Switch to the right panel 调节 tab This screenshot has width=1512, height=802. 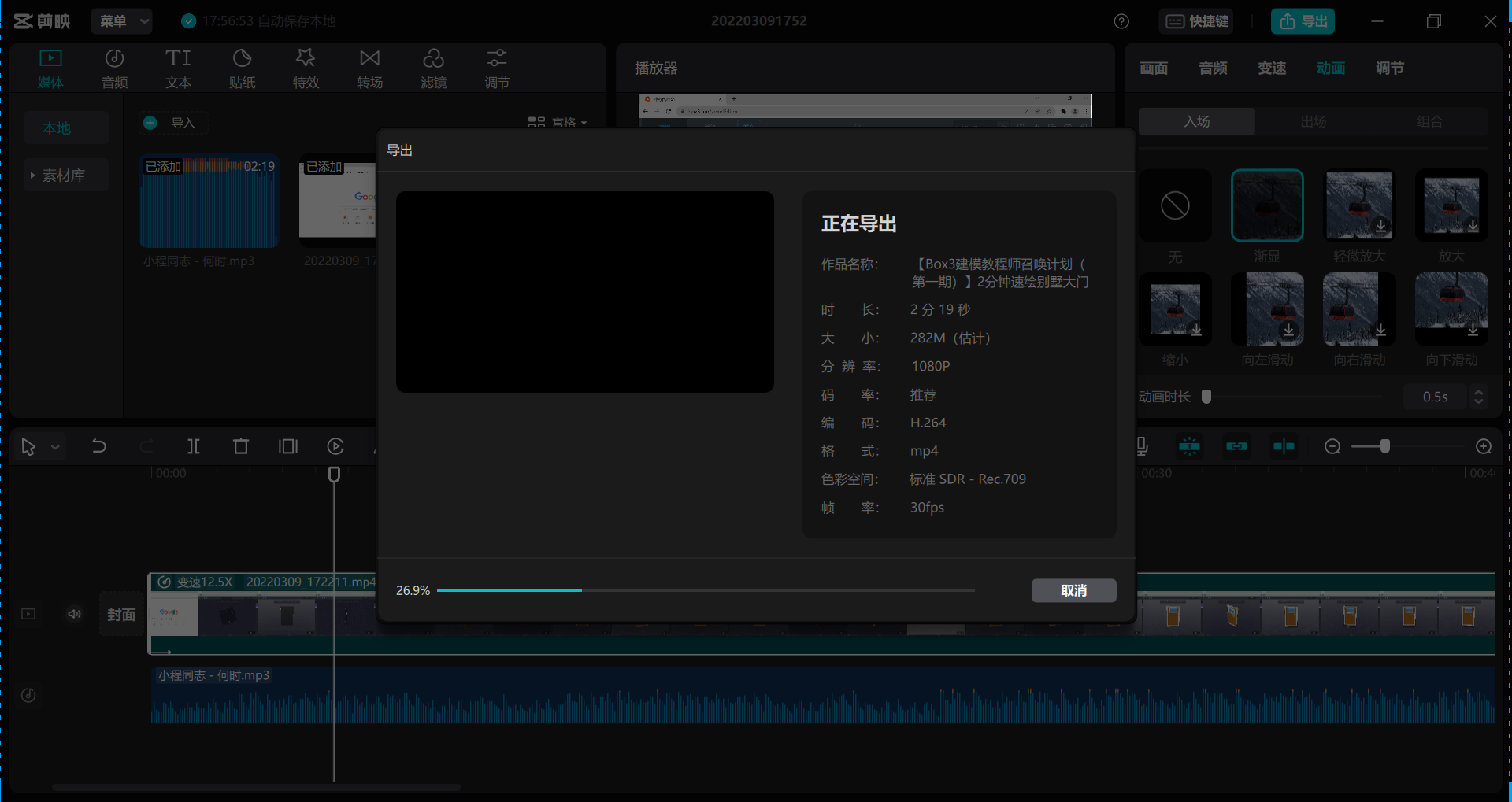click(1390, 68)
